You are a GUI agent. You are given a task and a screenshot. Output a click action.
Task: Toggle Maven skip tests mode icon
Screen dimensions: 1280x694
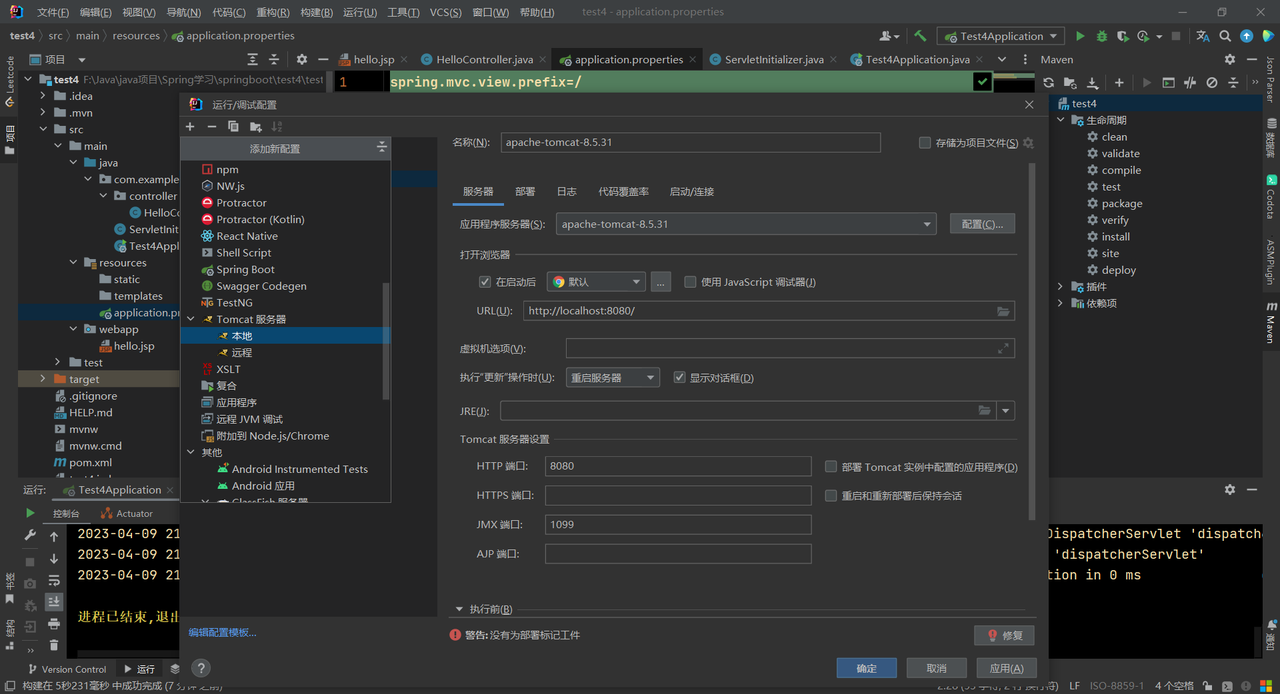1212,83
